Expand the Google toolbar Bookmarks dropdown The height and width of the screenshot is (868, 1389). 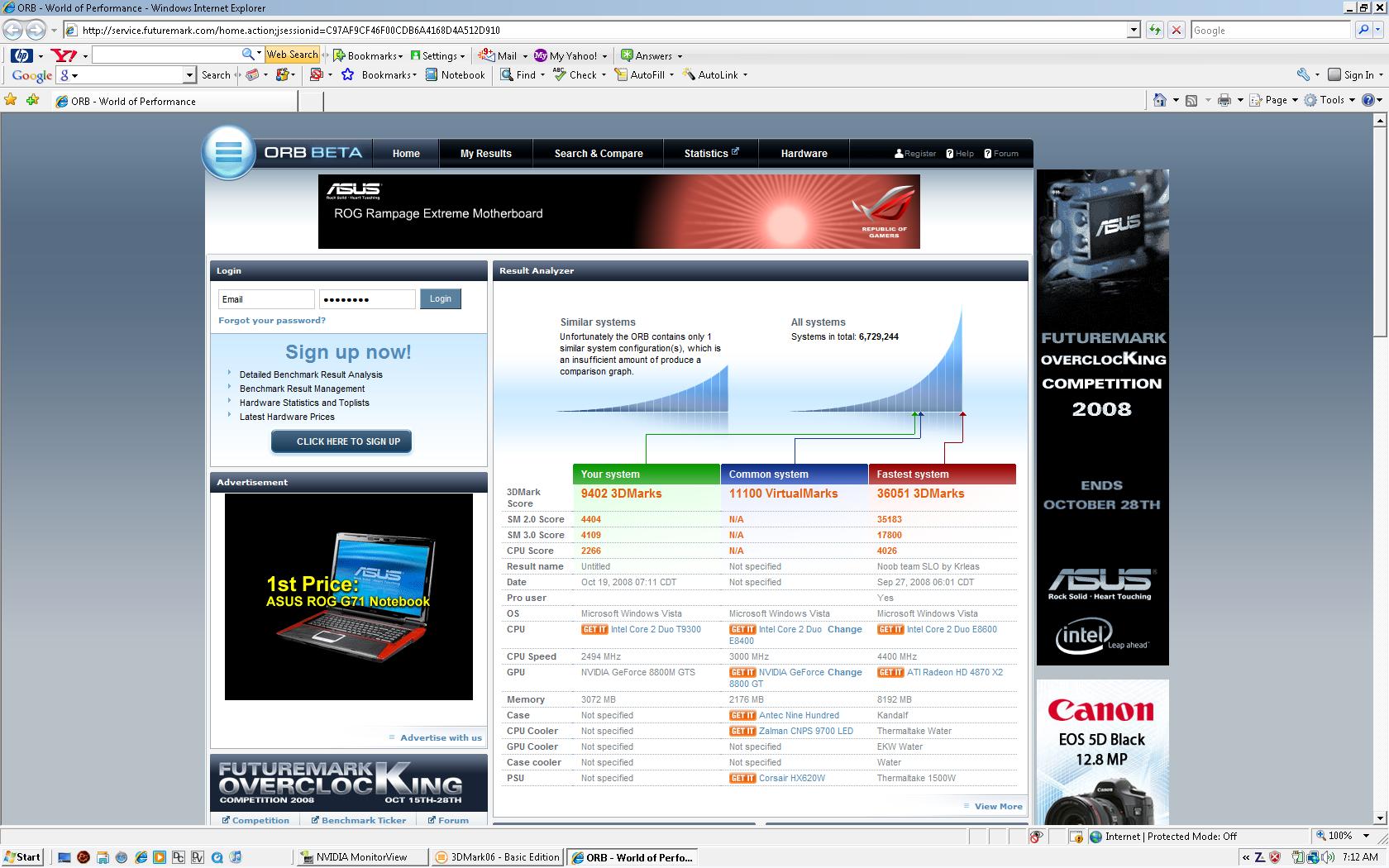pyautogui.click(x=413, y=75)
